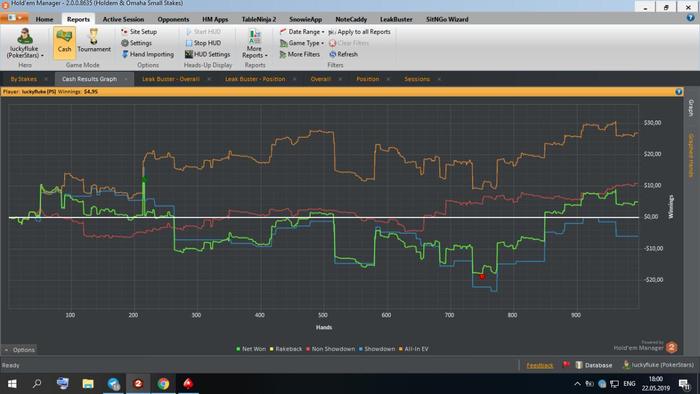Close the Sessions tab
Image resolution: width=700 pixels, height=394 pixels.
click(x=439, y=79)
